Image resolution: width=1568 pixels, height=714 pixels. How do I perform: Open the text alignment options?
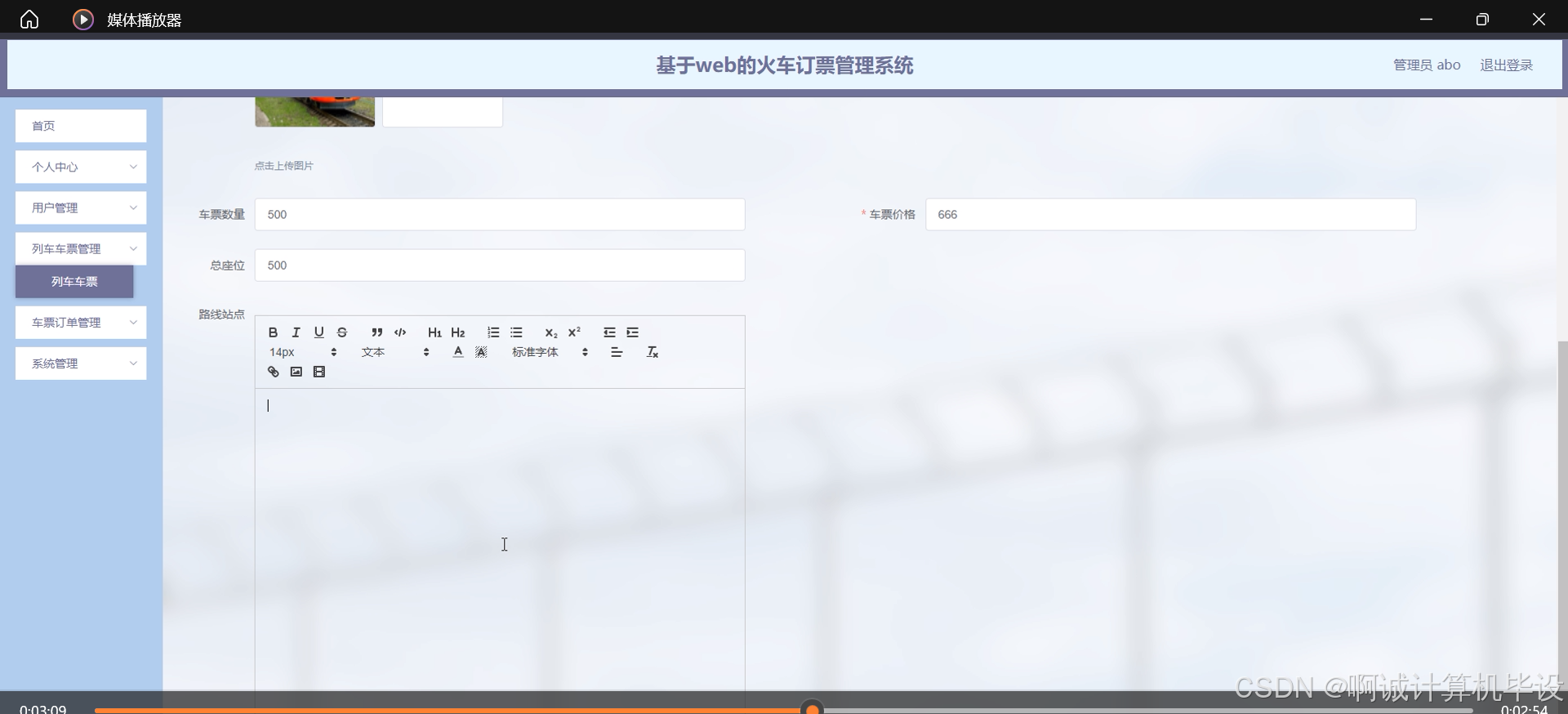(617, 352)
